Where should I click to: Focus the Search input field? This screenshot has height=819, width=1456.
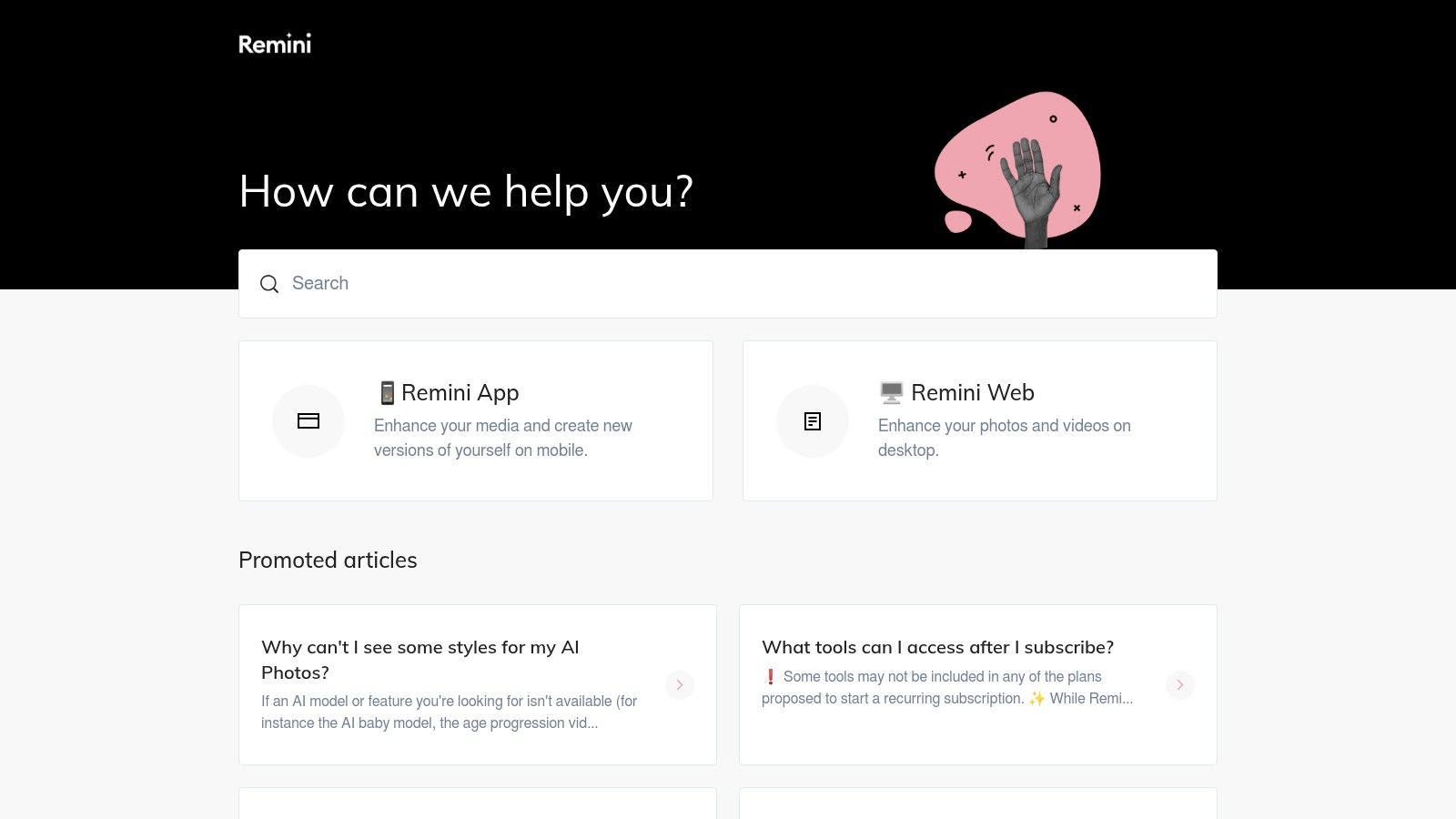[728, 284]
